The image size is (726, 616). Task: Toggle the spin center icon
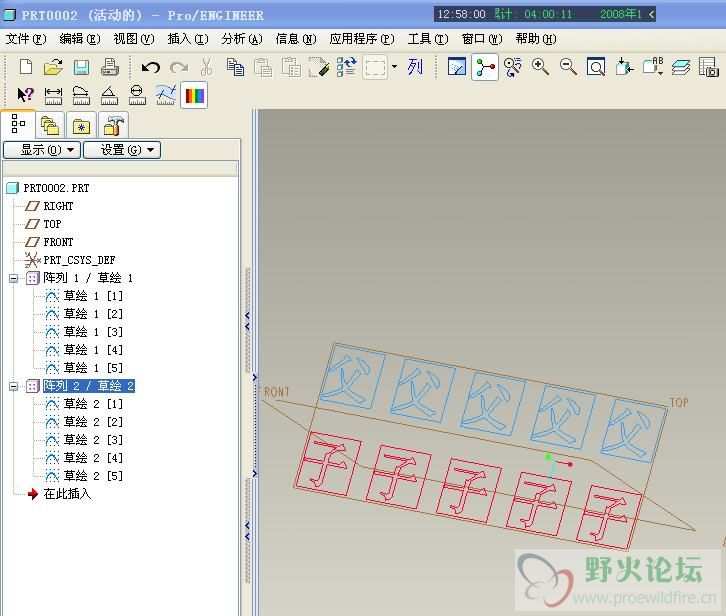(485, 67)
